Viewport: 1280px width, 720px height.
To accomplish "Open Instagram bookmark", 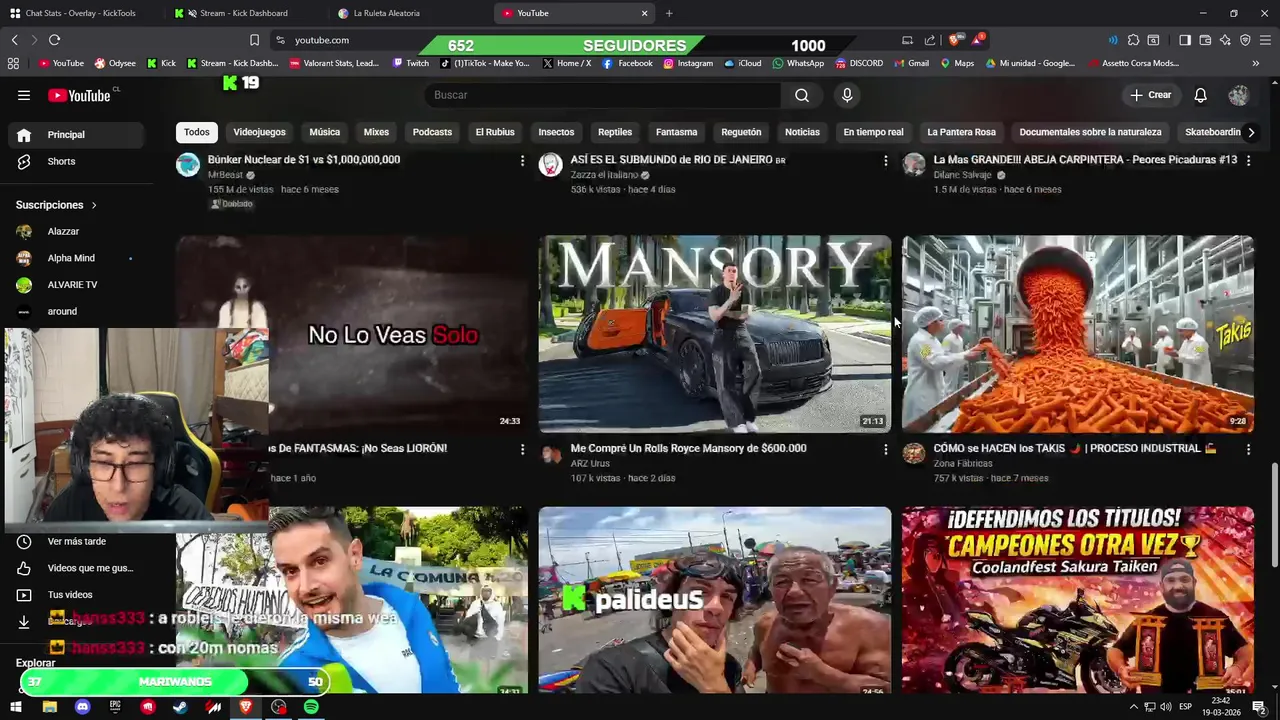I will [x=688, y=63].
